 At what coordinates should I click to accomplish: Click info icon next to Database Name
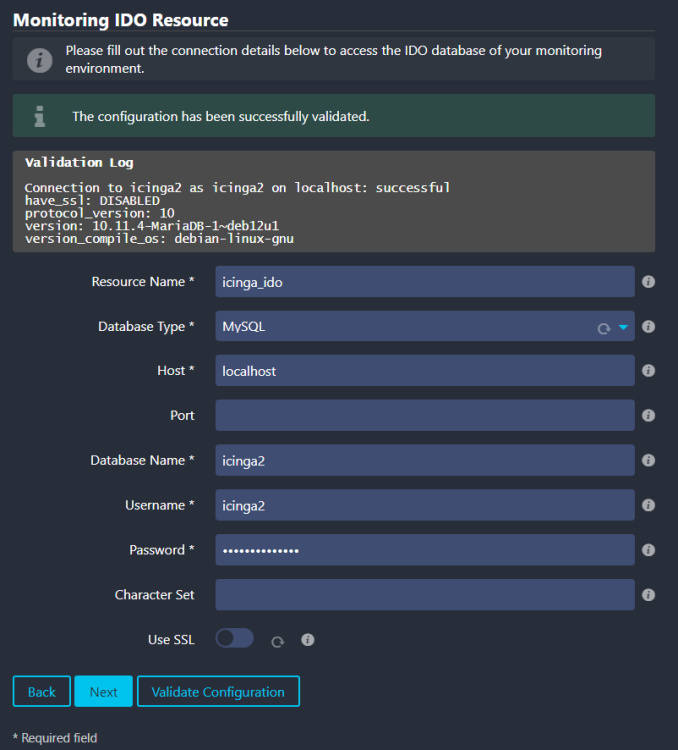pyautogui.click(x=648, y=461)
